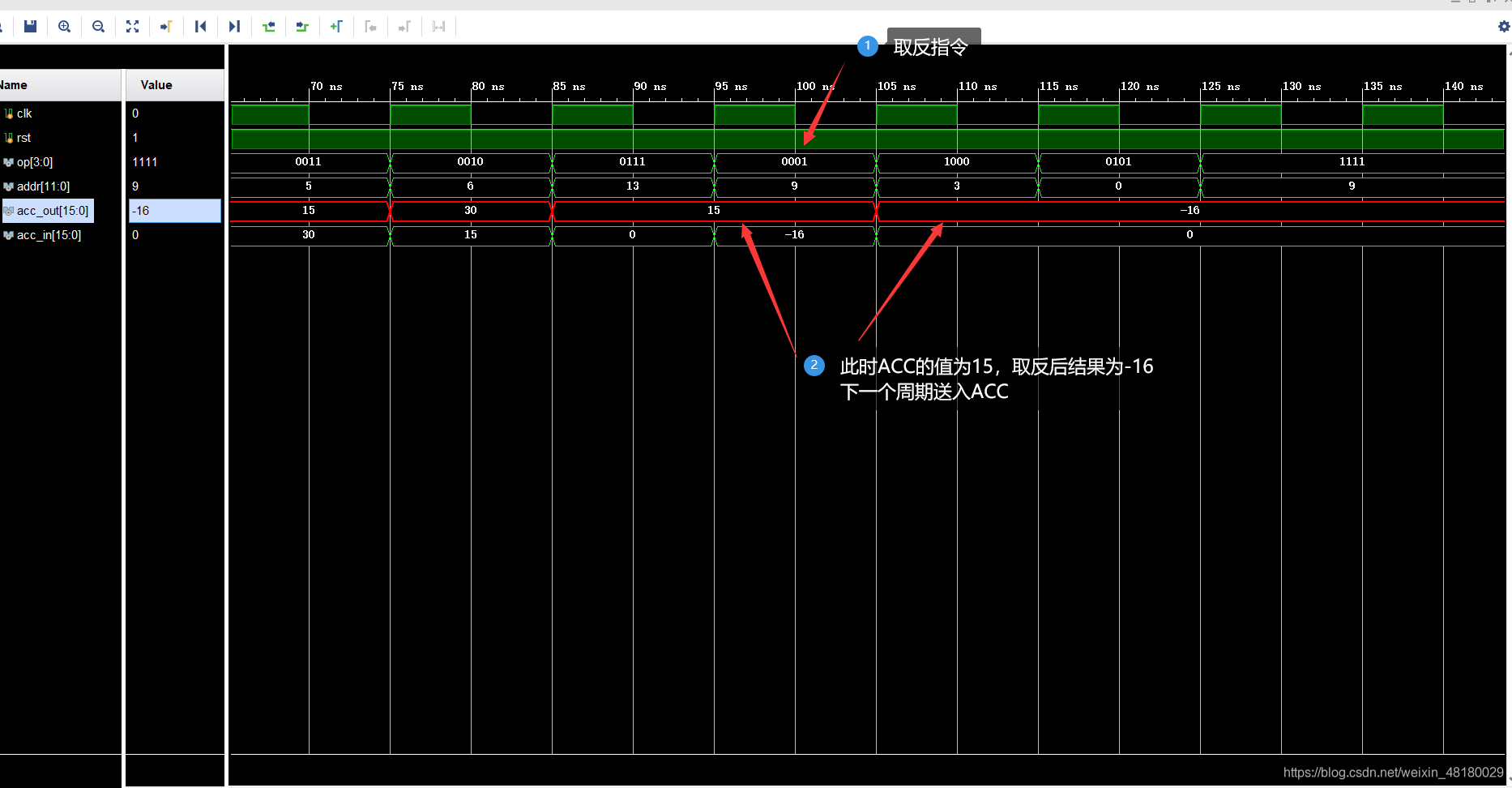Go to next transition

coord(302,27)
